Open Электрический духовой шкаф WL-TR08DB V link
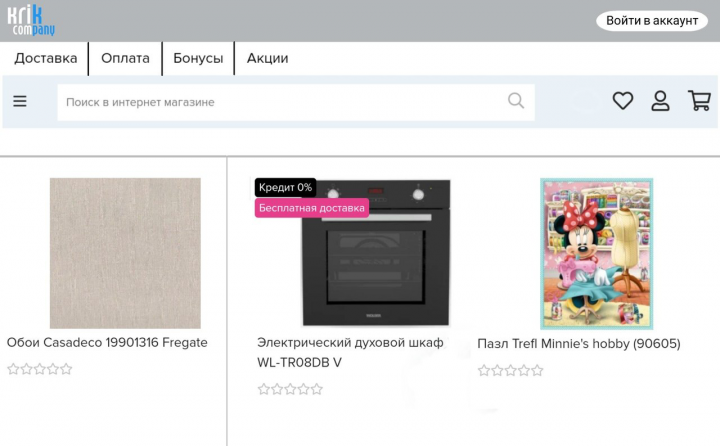The image size is (720, 446). click(350, 352)
